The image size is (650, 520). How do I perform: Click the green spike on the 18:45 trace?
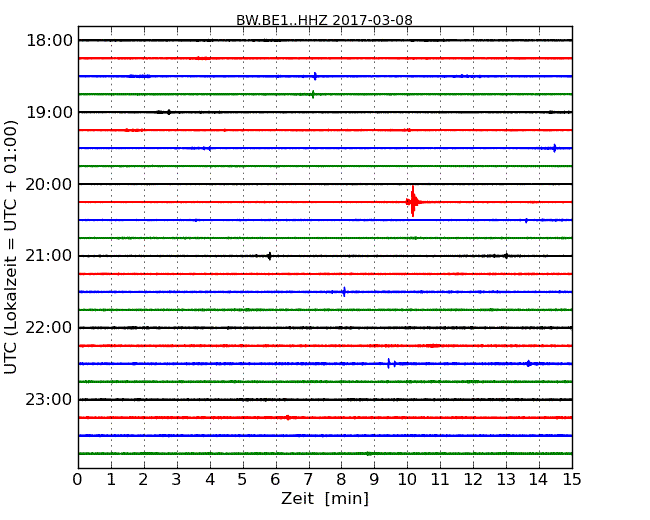(x=313, y=94)
